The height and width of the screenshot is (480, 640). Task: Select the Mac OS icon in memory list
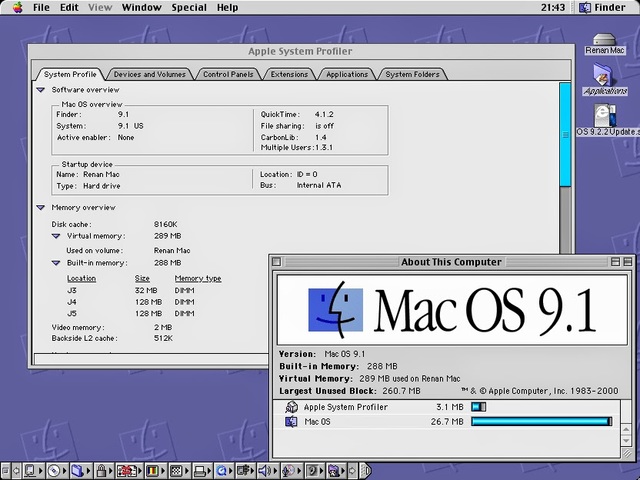pos(291,422)
